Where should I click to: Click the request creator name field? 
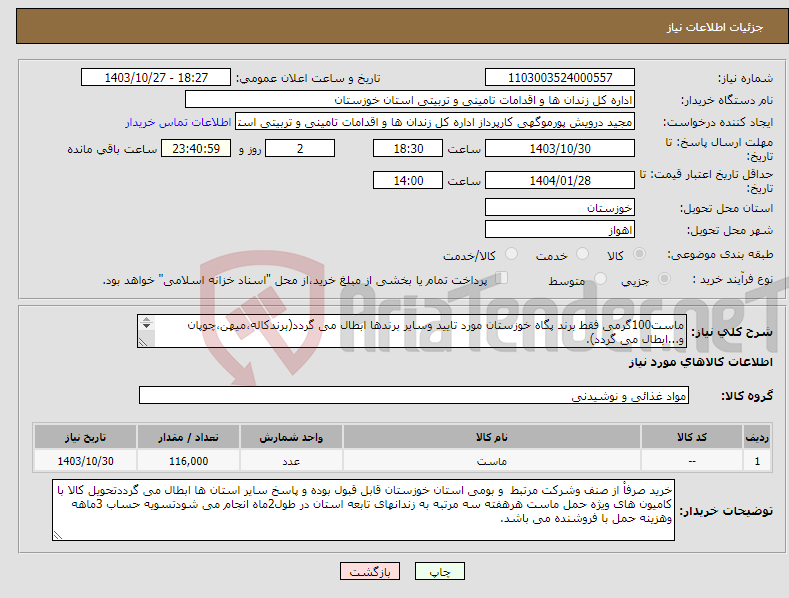coord(435,122)
